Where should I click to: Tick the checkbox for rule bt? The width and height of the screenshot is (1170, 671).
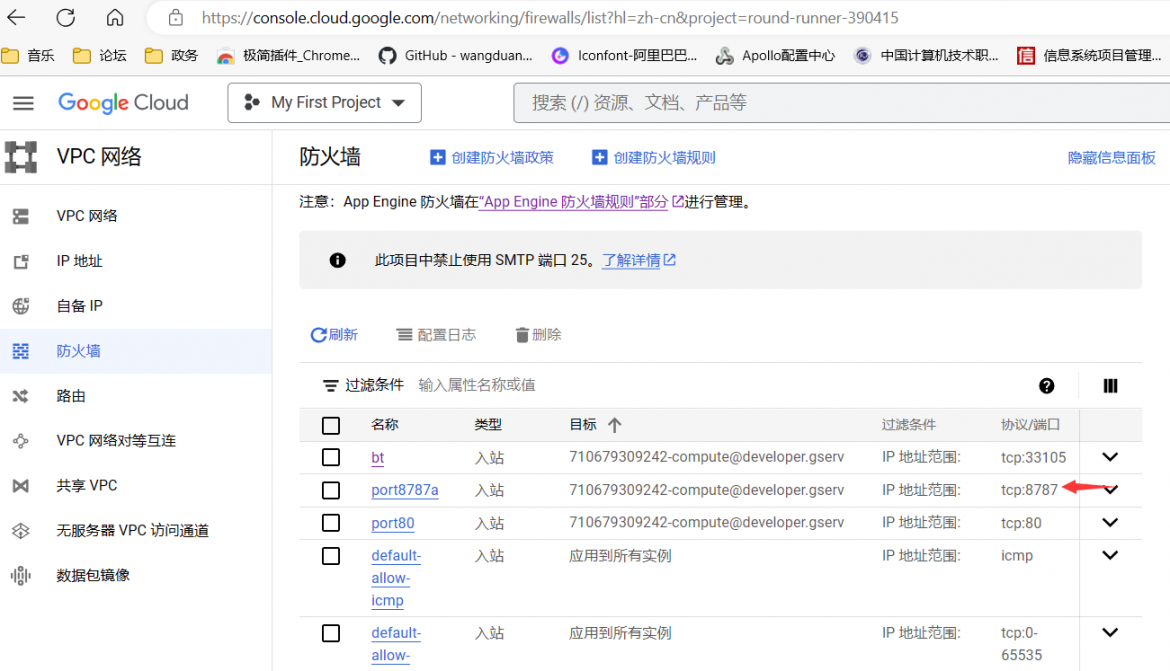tap(331, 457)
